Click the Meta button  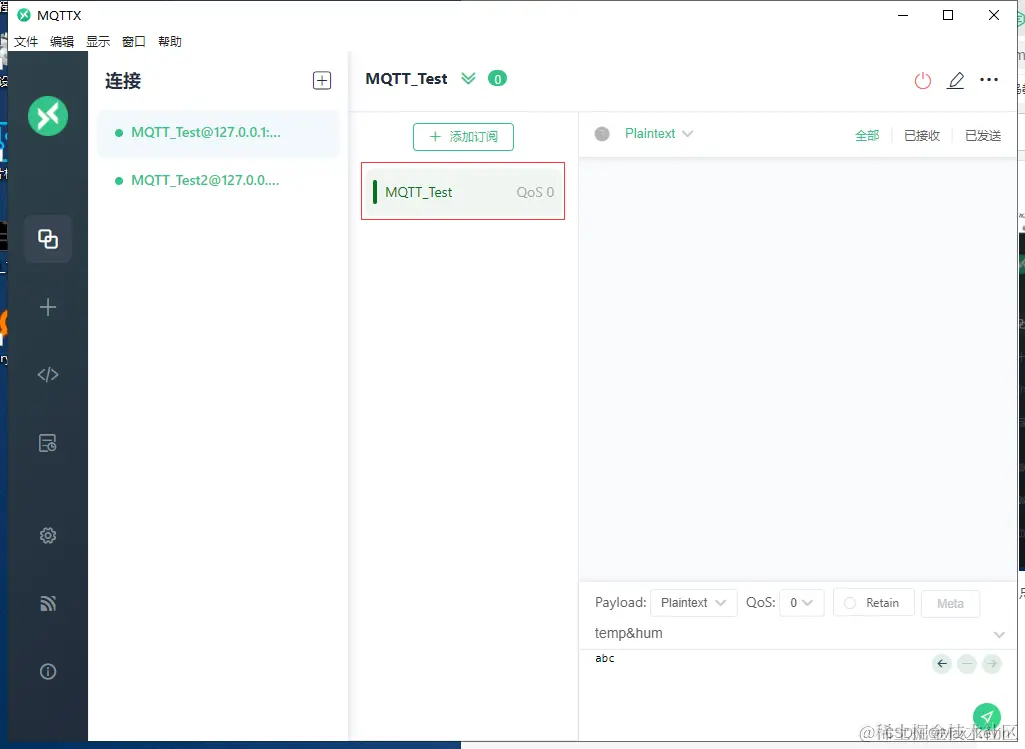tap(950, 603)
